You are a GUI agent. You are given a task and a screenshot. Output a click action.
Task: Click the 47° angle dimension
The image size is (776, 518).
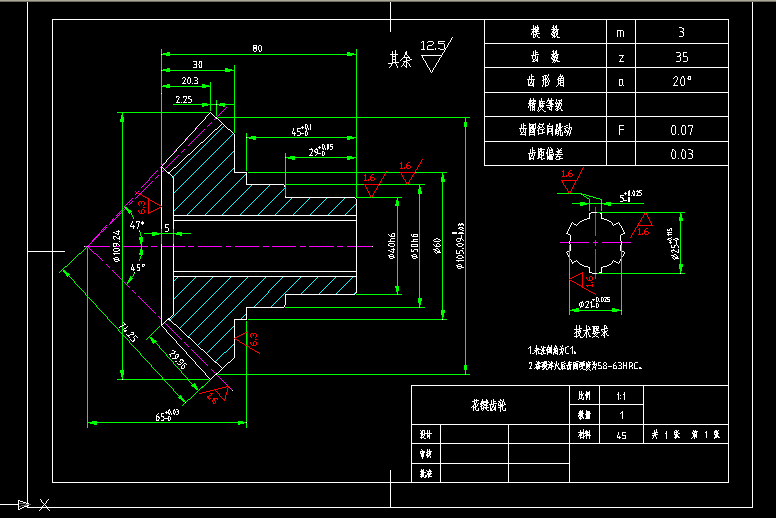pyautogui.click(x=136, y=225)
